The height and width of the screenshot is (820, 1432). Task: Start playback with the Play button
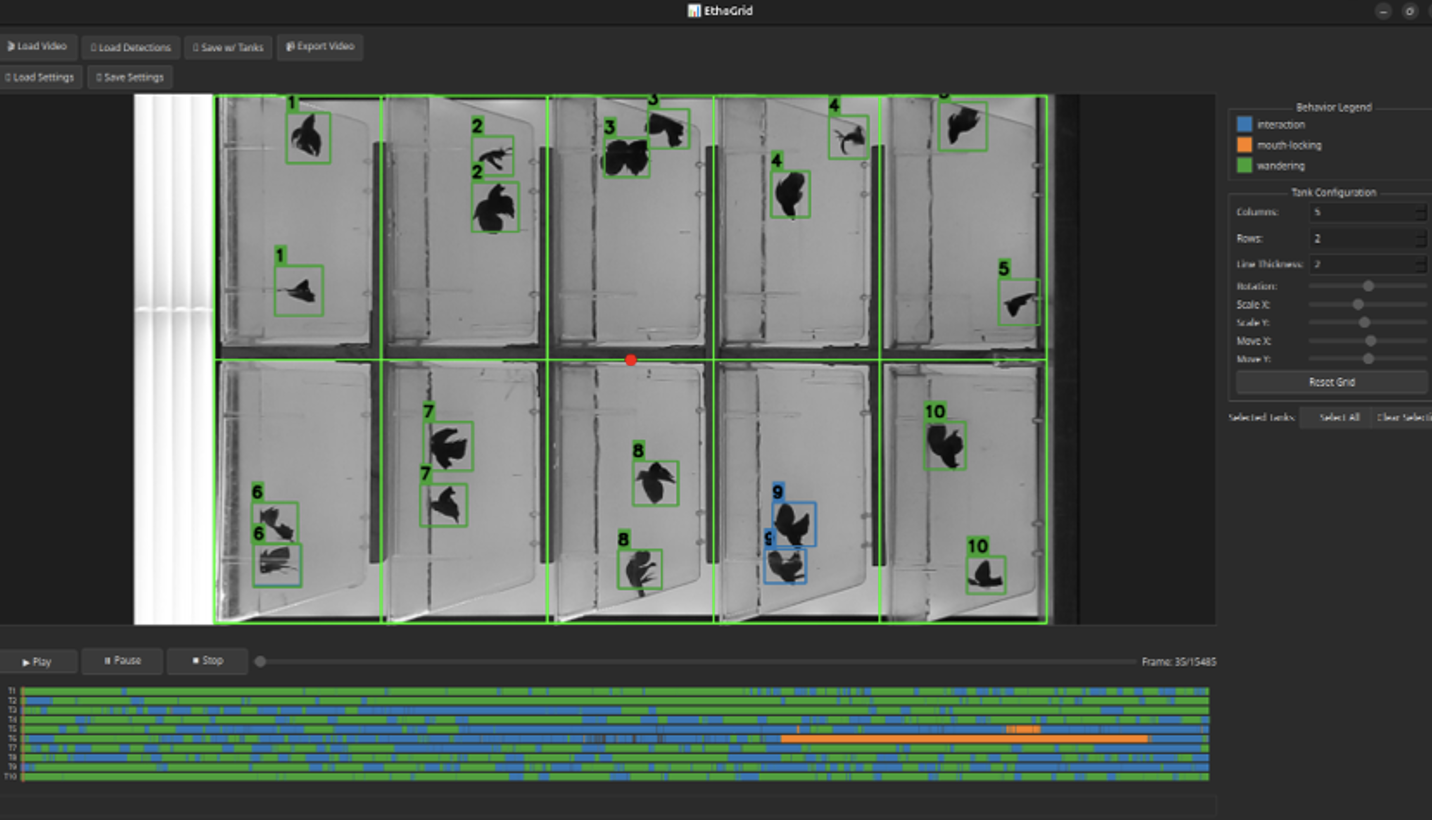click(38, 661)
